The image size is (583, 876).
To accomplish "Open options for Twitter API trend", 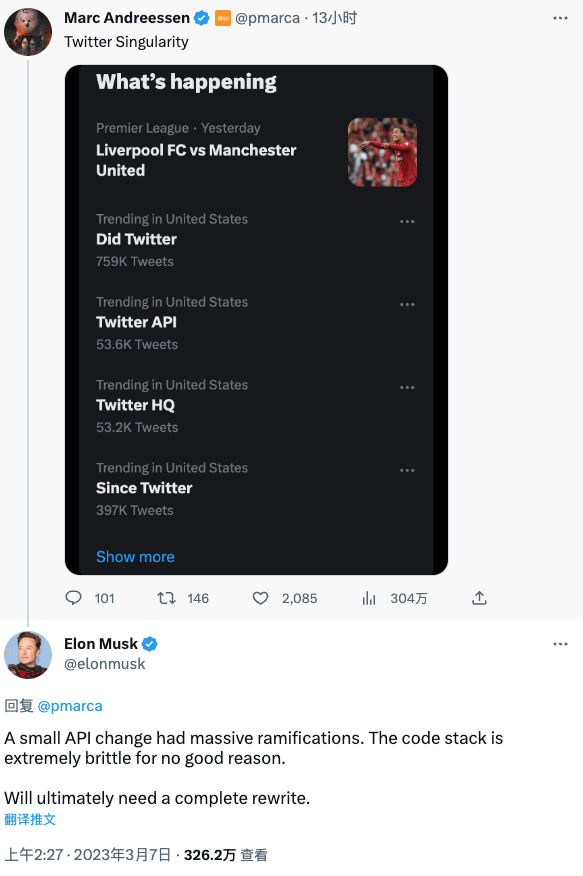I will pos(407,304).
